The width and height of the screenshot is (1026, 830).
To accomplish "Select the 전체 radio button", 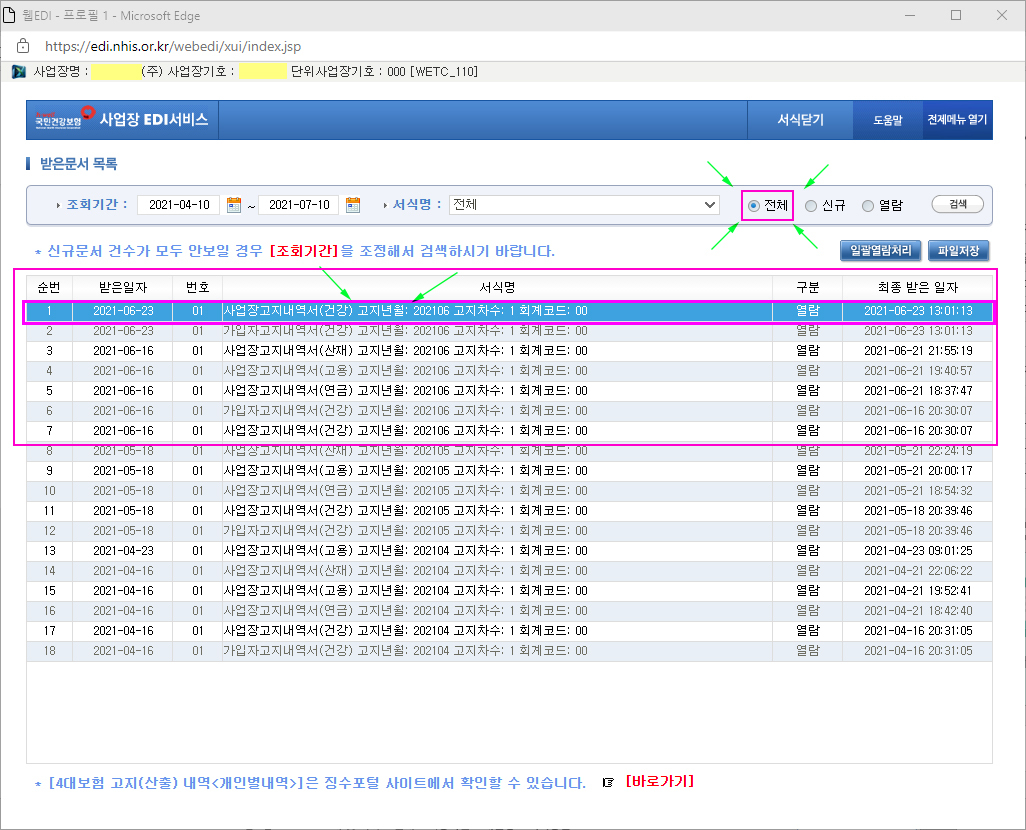I will coord(754,206).
